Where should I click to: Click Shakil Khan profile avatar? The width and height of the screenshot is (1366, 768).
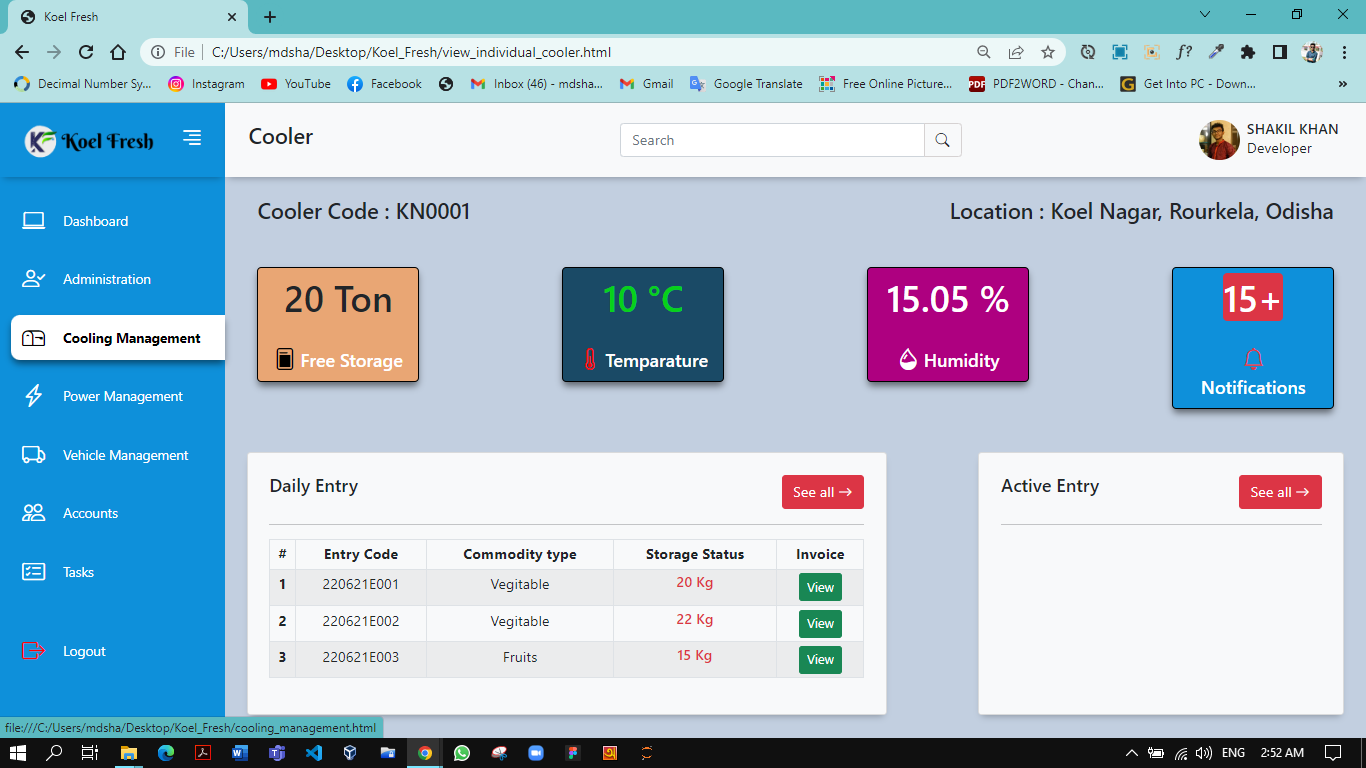click(x=1219, y=140)
